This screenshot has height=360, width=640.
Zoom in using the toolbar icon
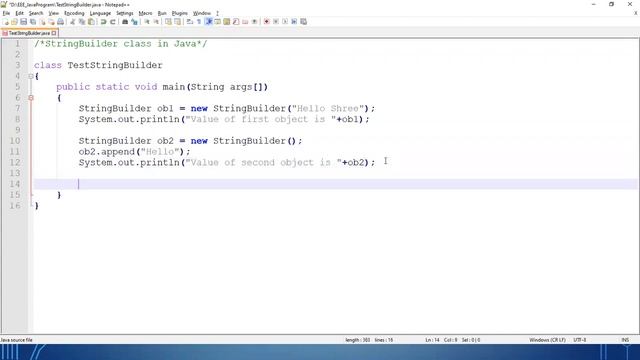(x=147, y=22)
